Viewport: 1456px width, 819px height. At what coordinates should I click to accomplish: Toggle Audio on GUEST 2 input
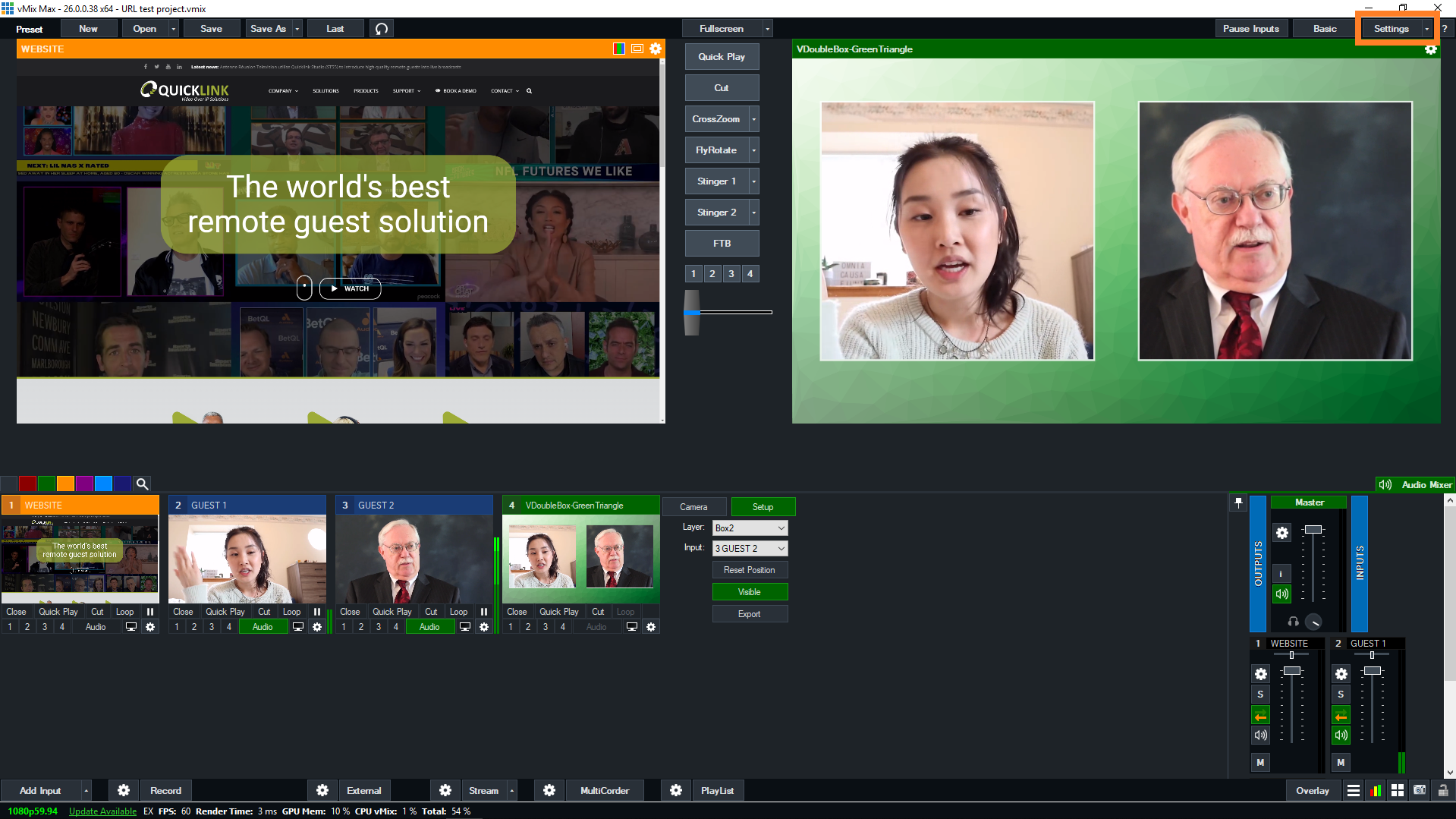coord(429,627)
